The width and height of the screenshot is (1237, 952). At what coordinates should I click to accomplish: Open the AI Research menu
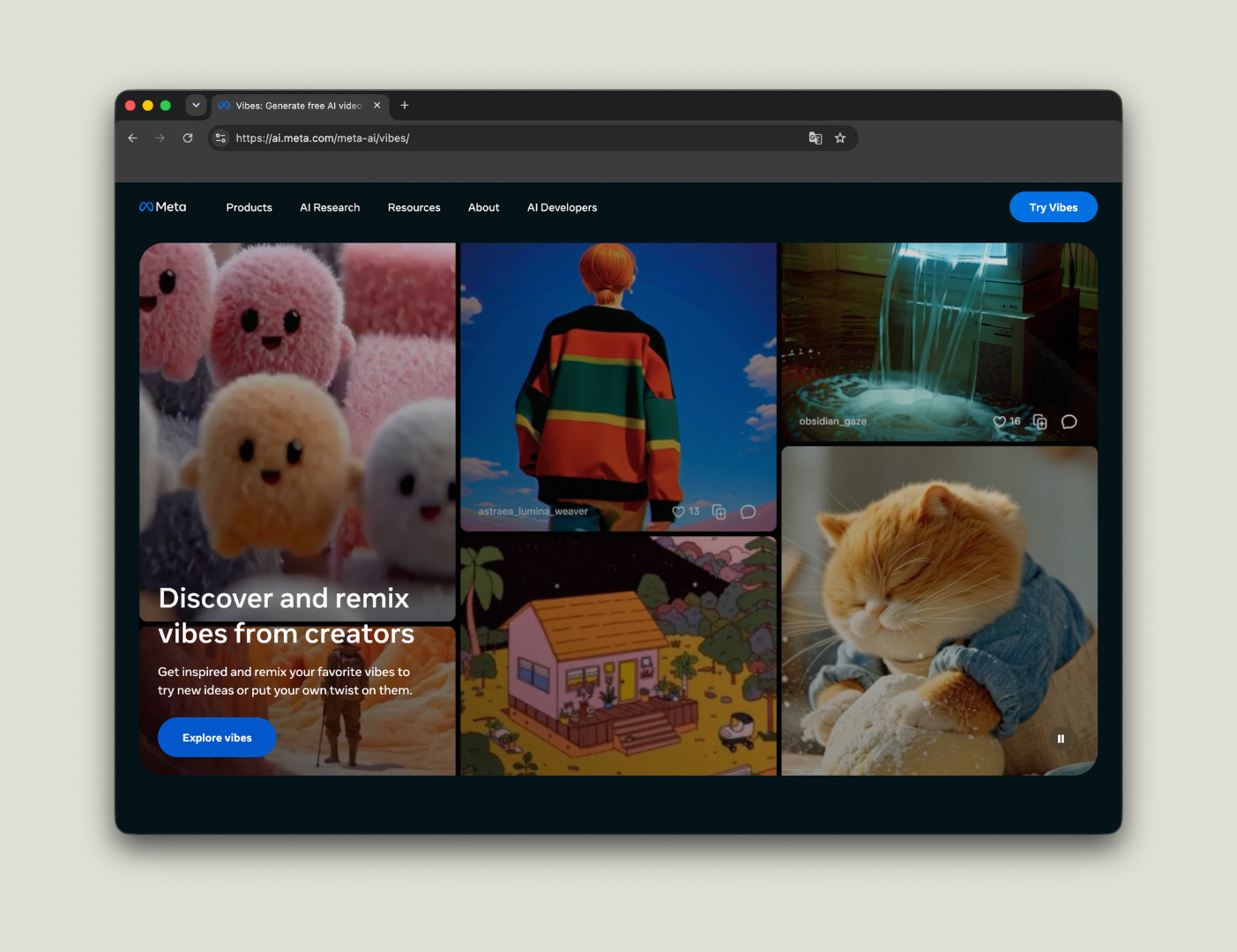(330, 208)
